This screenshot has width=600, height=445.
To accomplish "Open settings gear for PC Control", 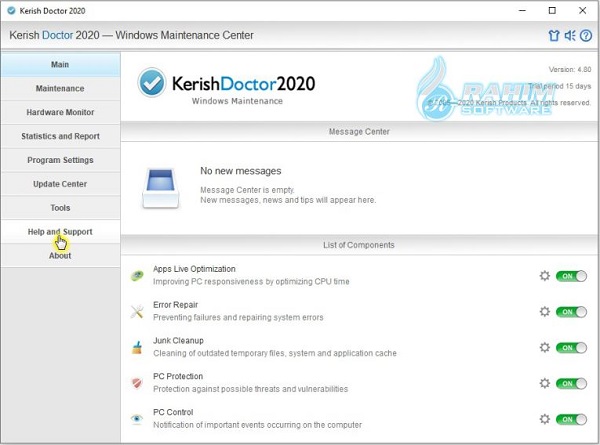I will [x=545, y=419].
